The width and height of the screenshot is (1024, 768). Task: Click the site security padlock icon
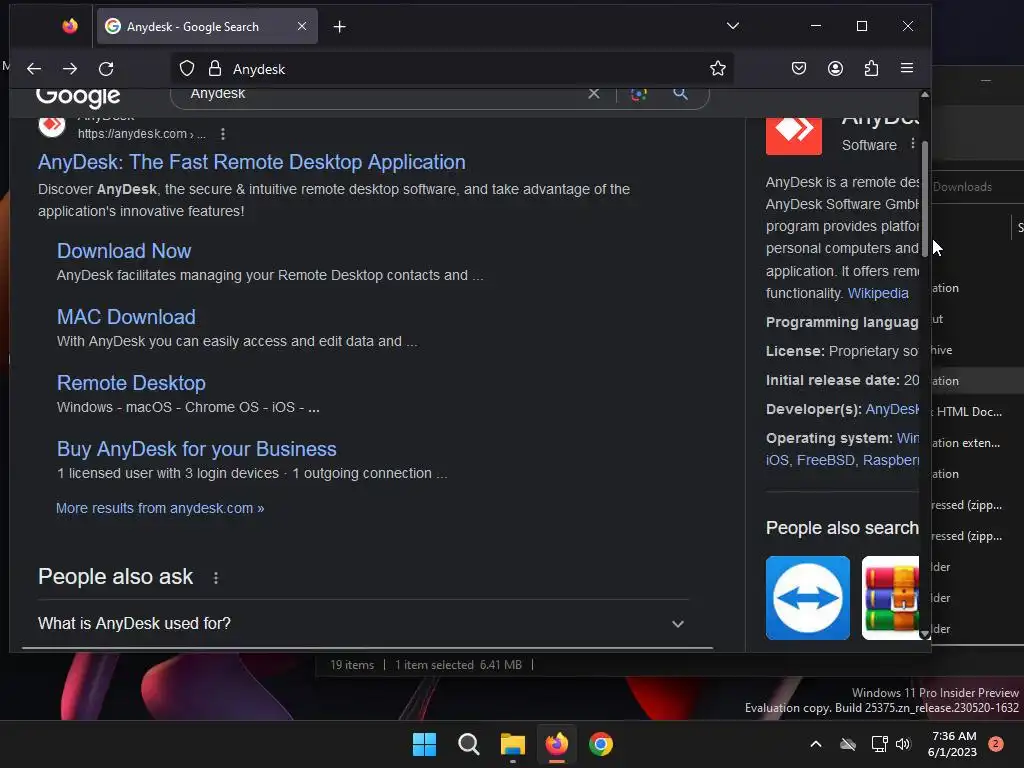point(214,69)
